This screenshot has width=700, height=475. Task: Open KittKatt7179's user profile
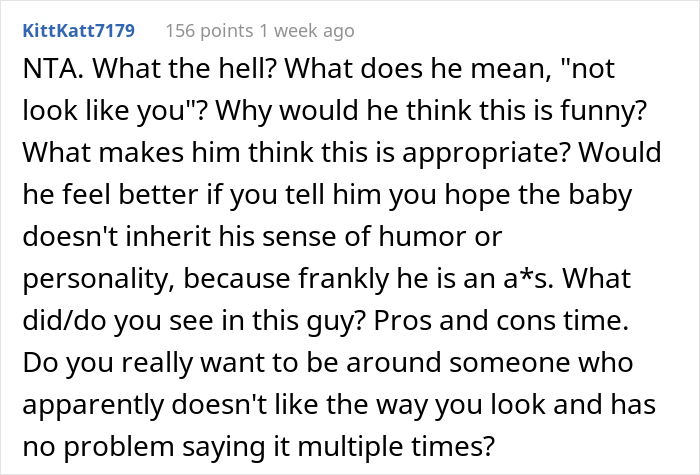pos(79,31)
